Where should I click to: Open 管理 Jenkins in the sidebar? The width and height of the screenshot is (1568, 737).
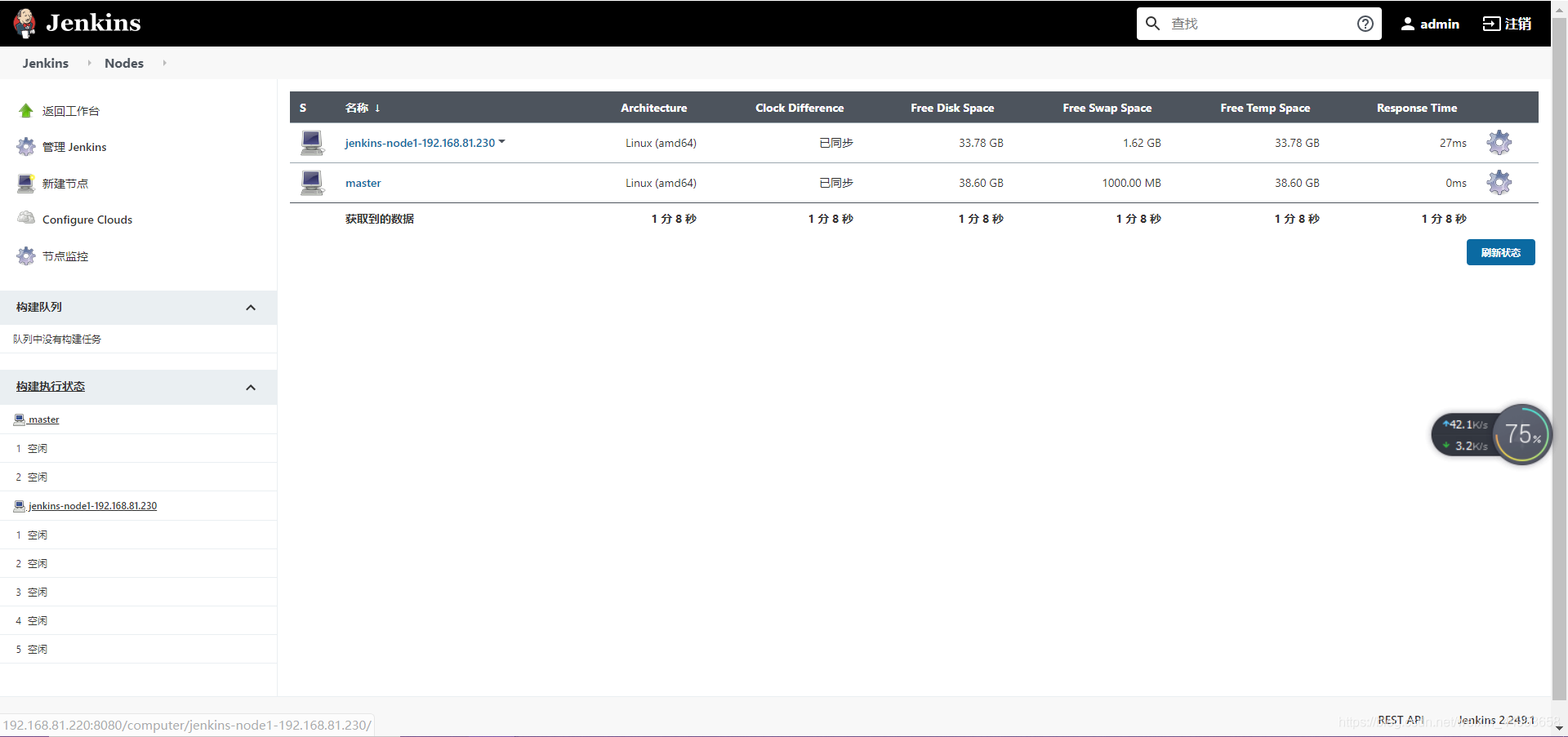pyautogui.click(x=74, y=147)
